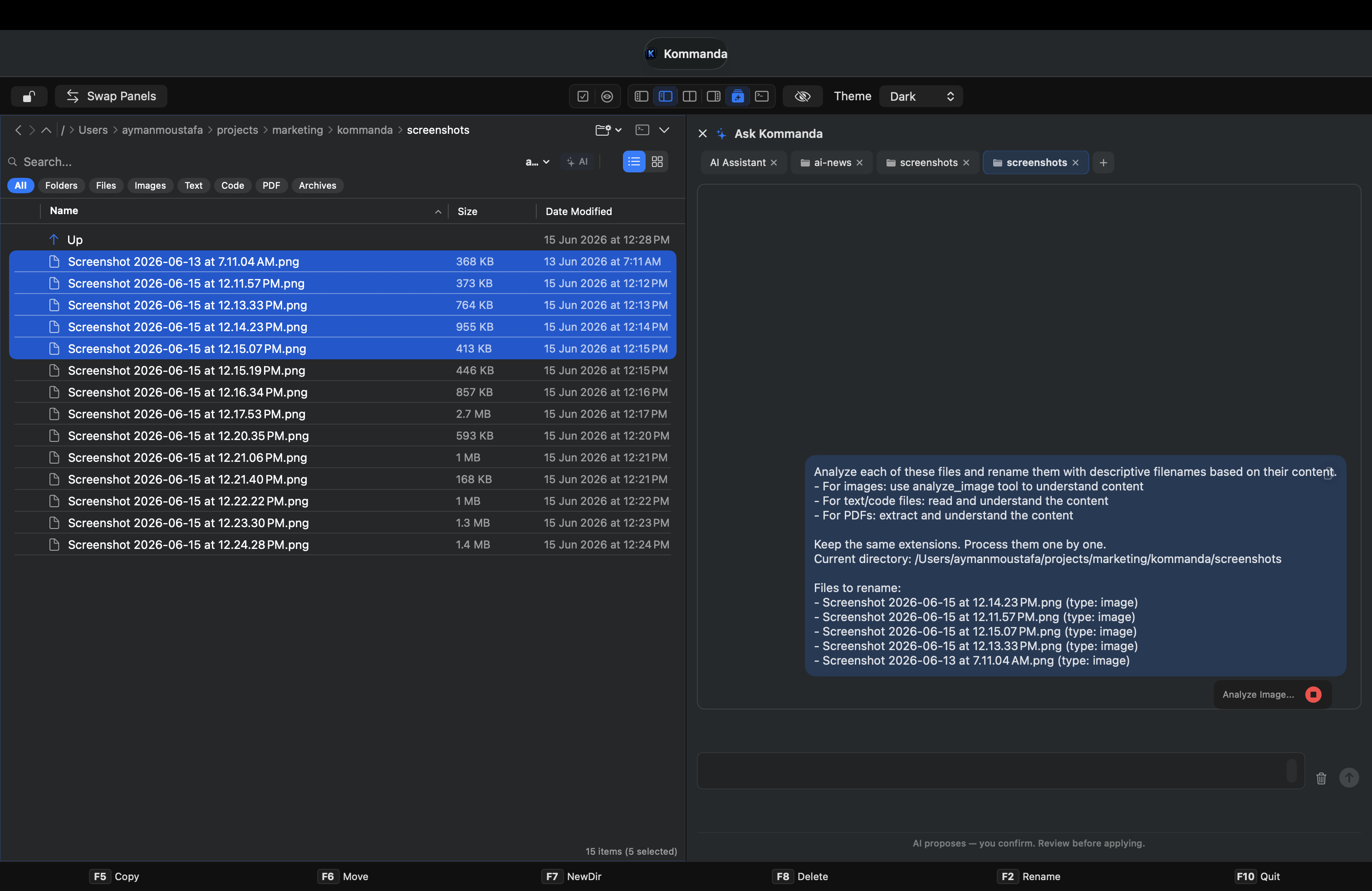Toggle the AI search sparkle button

point(577,162)
